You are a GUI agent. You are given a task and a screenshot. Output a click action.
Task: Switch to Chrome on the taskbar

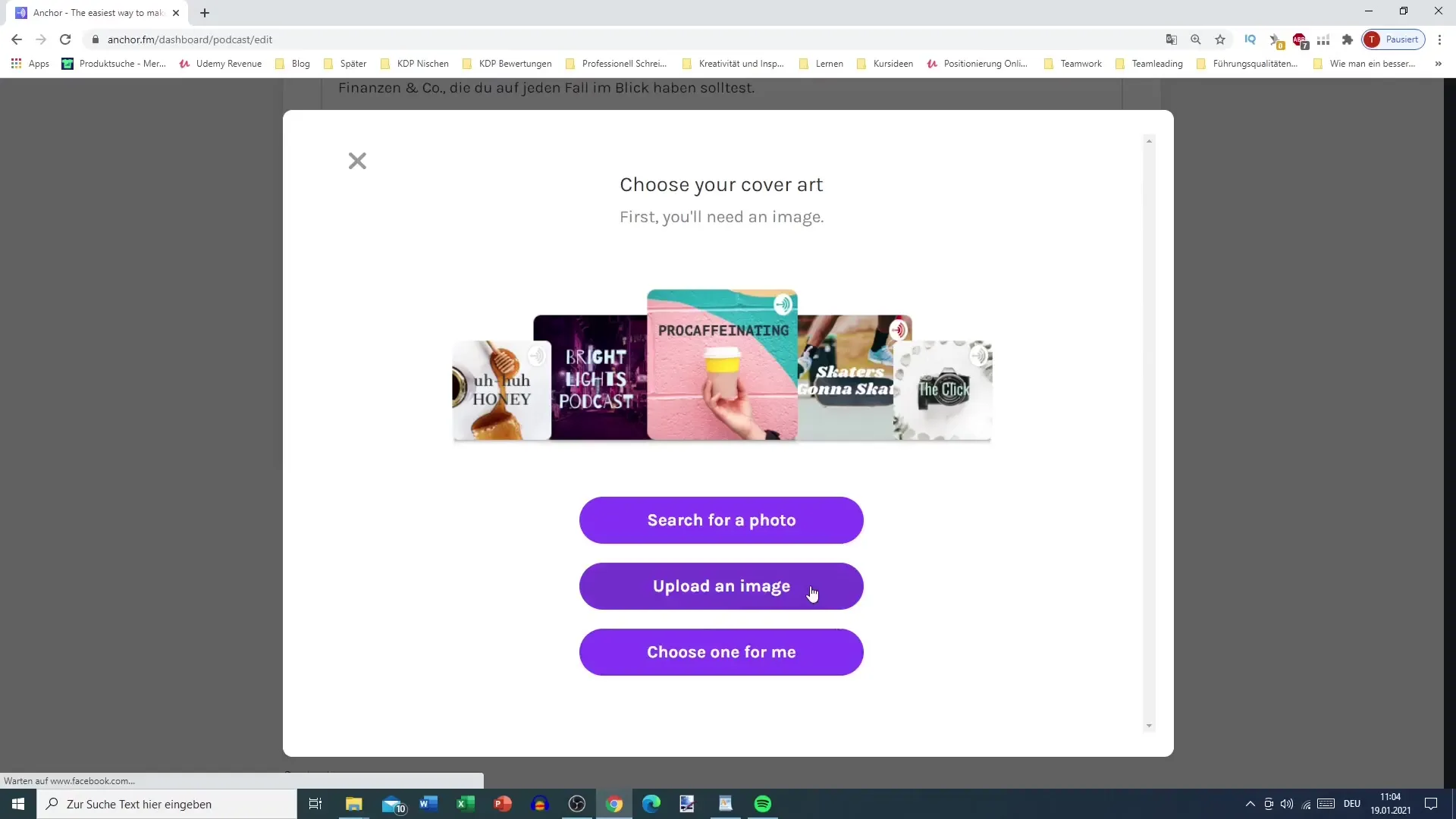coord(614,804)
